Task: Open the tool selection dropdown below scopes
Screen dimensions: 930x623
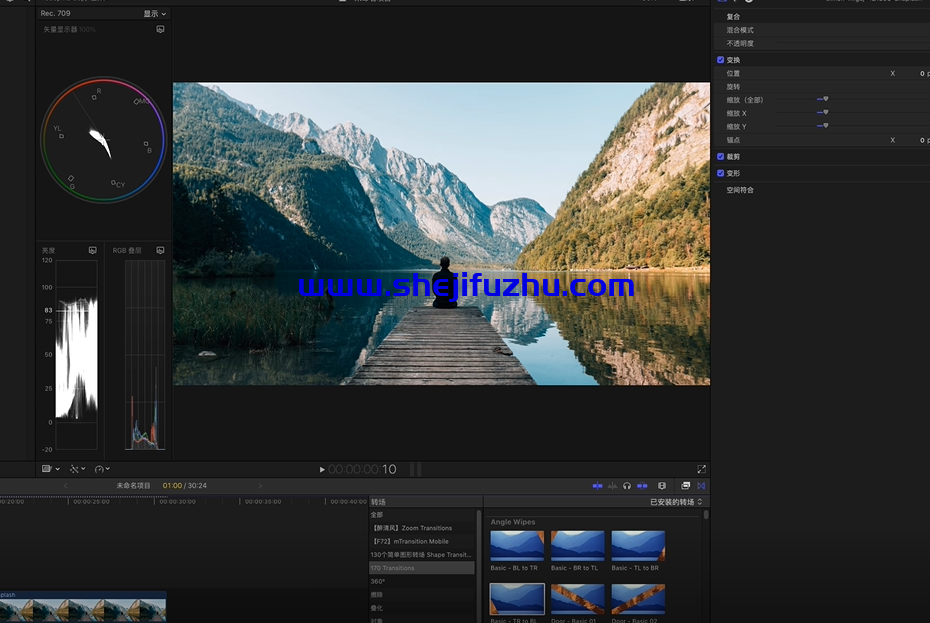Action: point(77,469)
